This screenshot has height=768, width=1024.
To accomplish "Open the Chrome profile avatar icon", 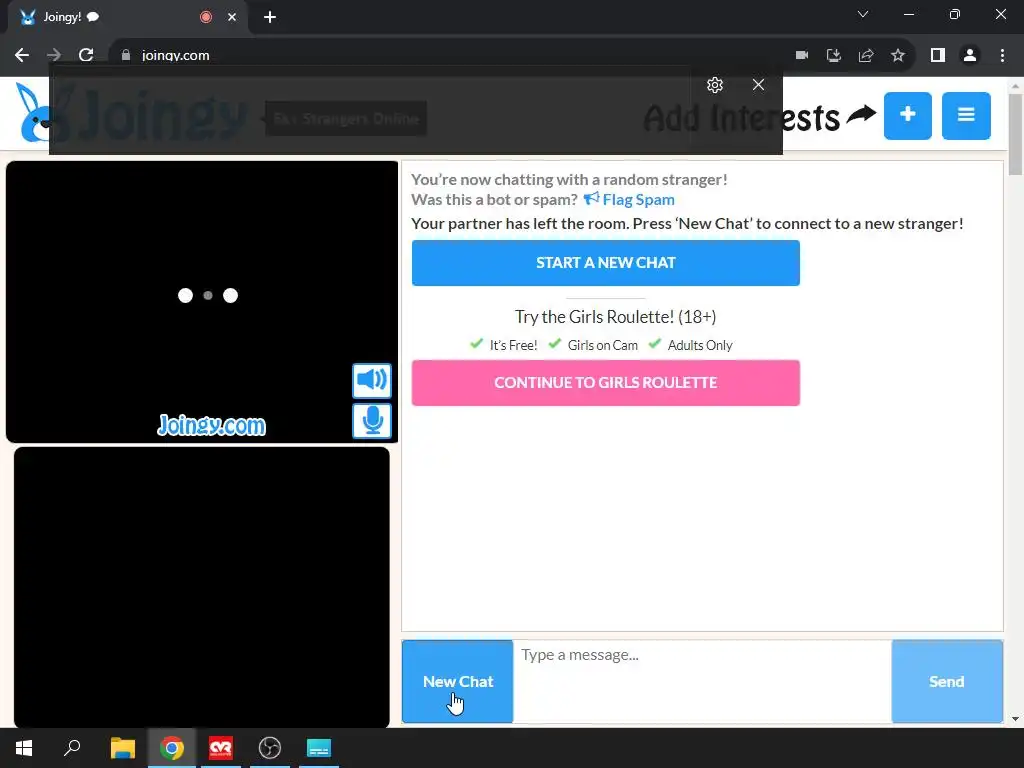I will [x=970, y=56].
